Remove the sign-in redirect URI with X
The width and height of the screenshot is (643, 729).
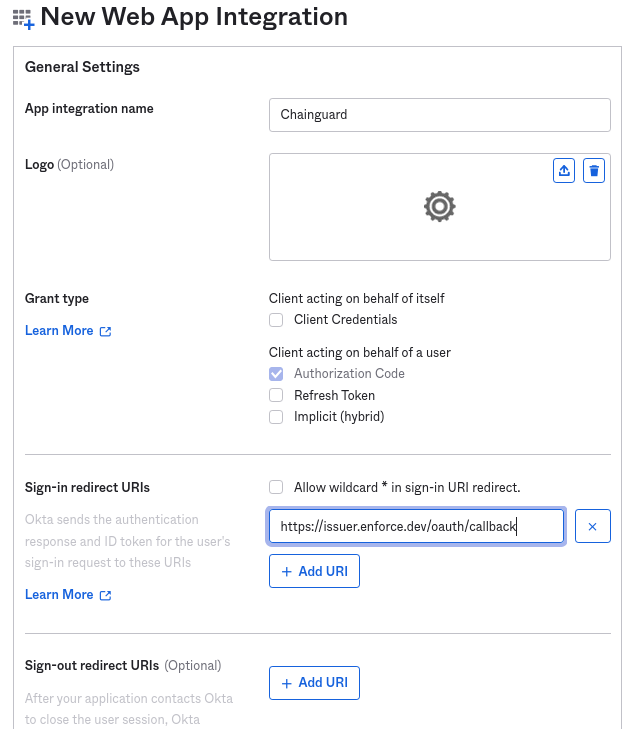click(x=593, y=526)
